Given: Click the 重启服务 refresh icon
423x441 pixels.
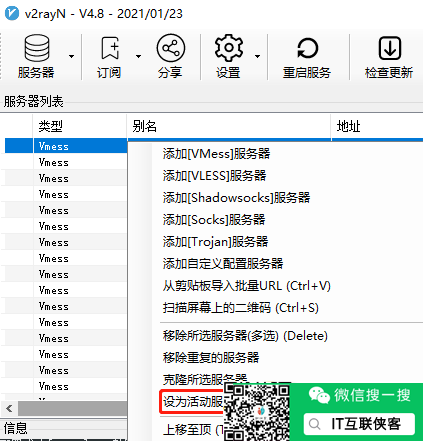Looking at the screenshot, I should [307, 48].
